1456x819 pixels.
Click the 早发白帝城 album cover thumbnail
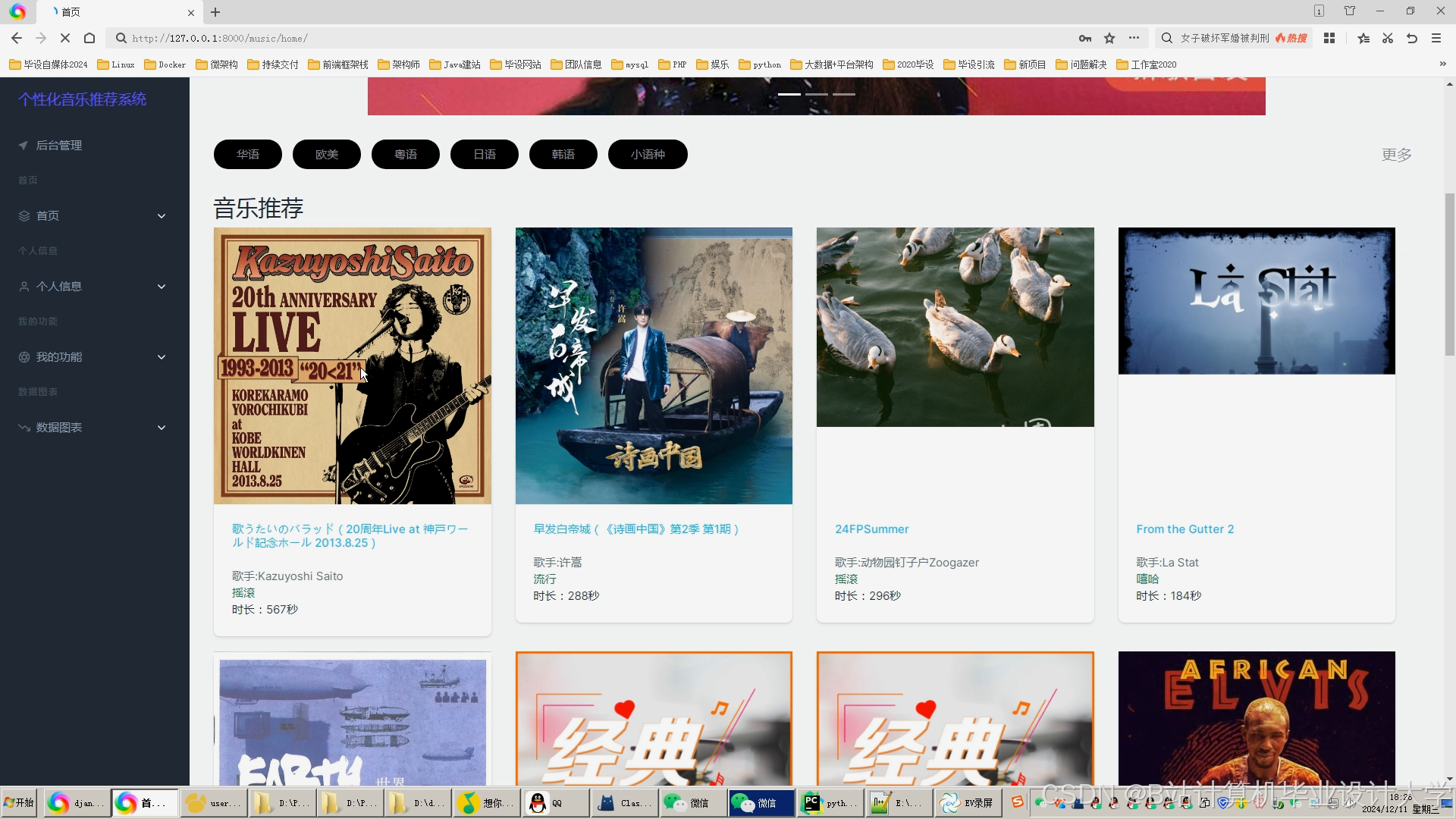tap(654, 366)
